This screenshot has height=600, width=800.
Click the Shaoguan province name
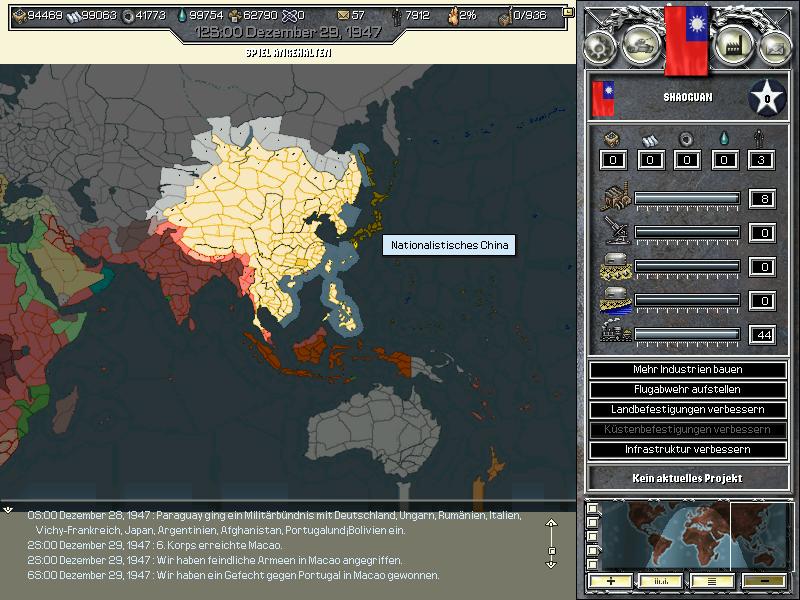coord(687,97)
